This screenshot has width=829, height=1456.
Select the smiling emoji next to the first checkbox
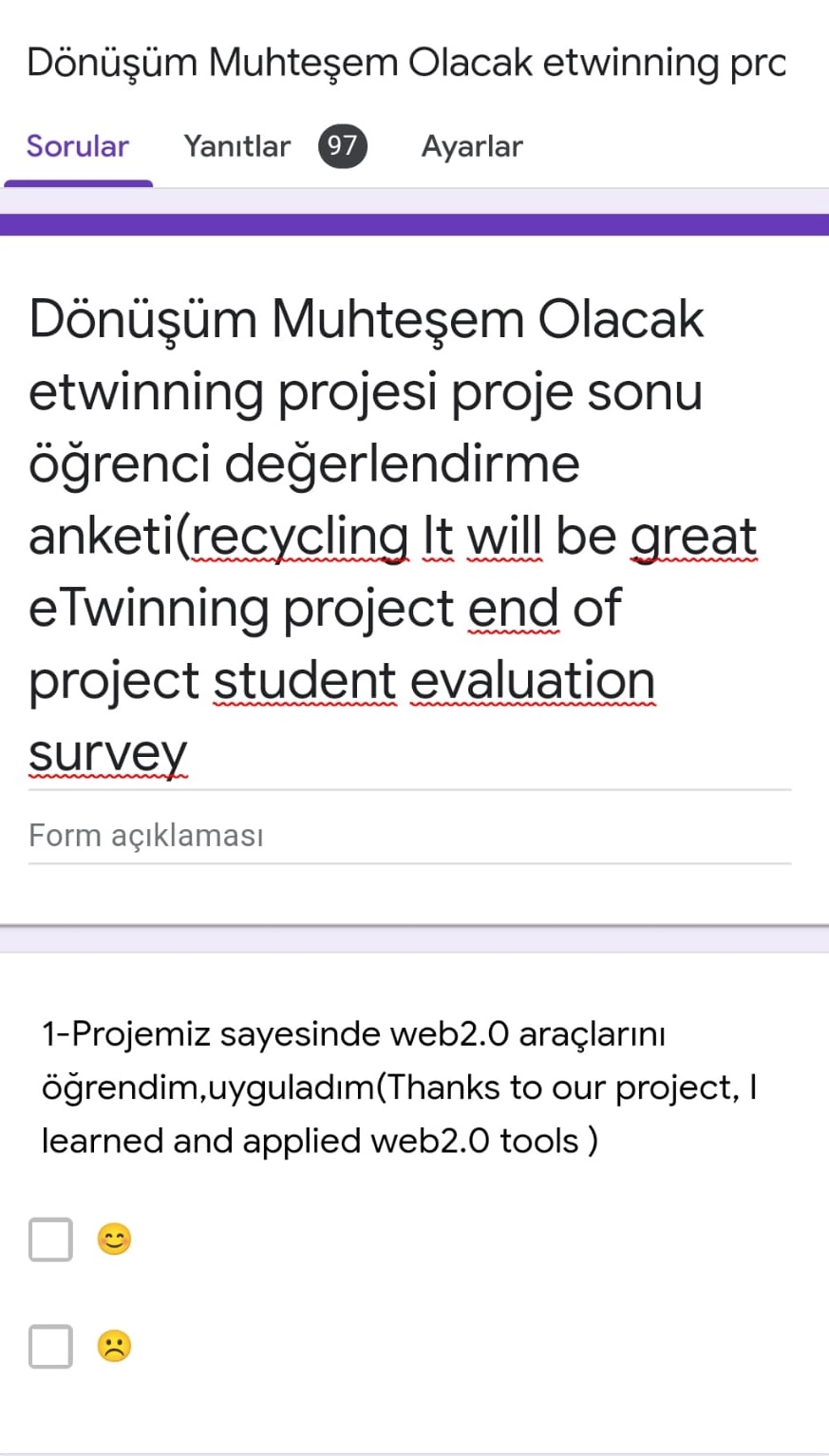click(x=112, y=1239)
